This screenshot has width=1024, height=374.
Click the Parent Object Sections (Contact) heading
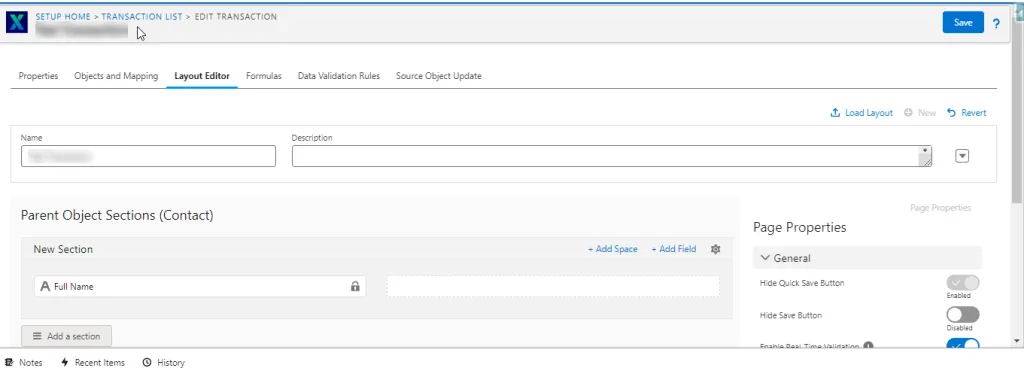pyautogui.click(x=117, y=215)
